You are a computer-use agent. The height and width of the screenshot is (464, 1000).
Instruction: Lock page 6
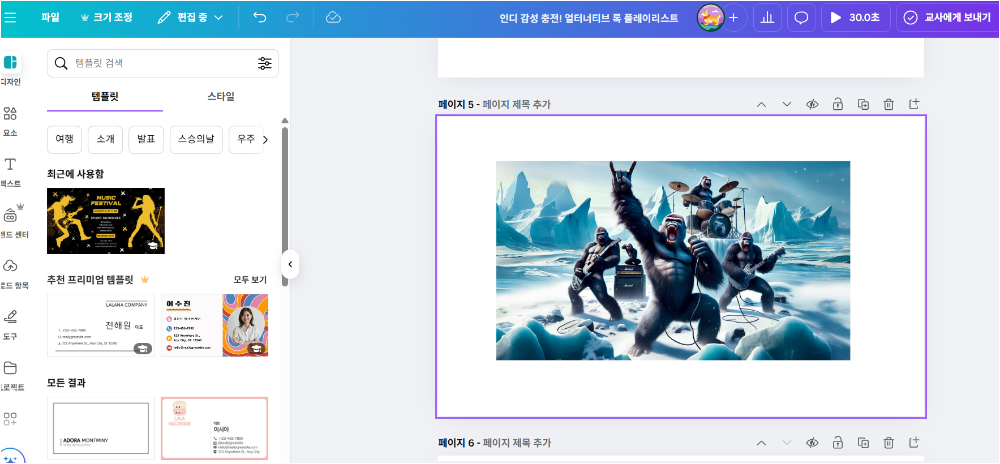point(837,442)
